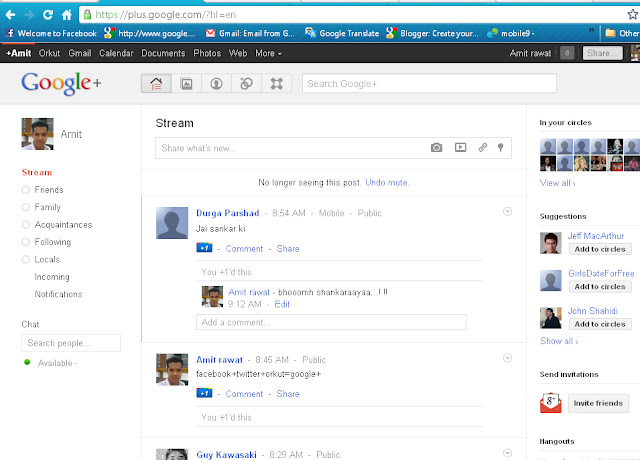Add John Shahidi to circles
The height and width of the screenshot is (460, 640).
[x=600, y=324]
